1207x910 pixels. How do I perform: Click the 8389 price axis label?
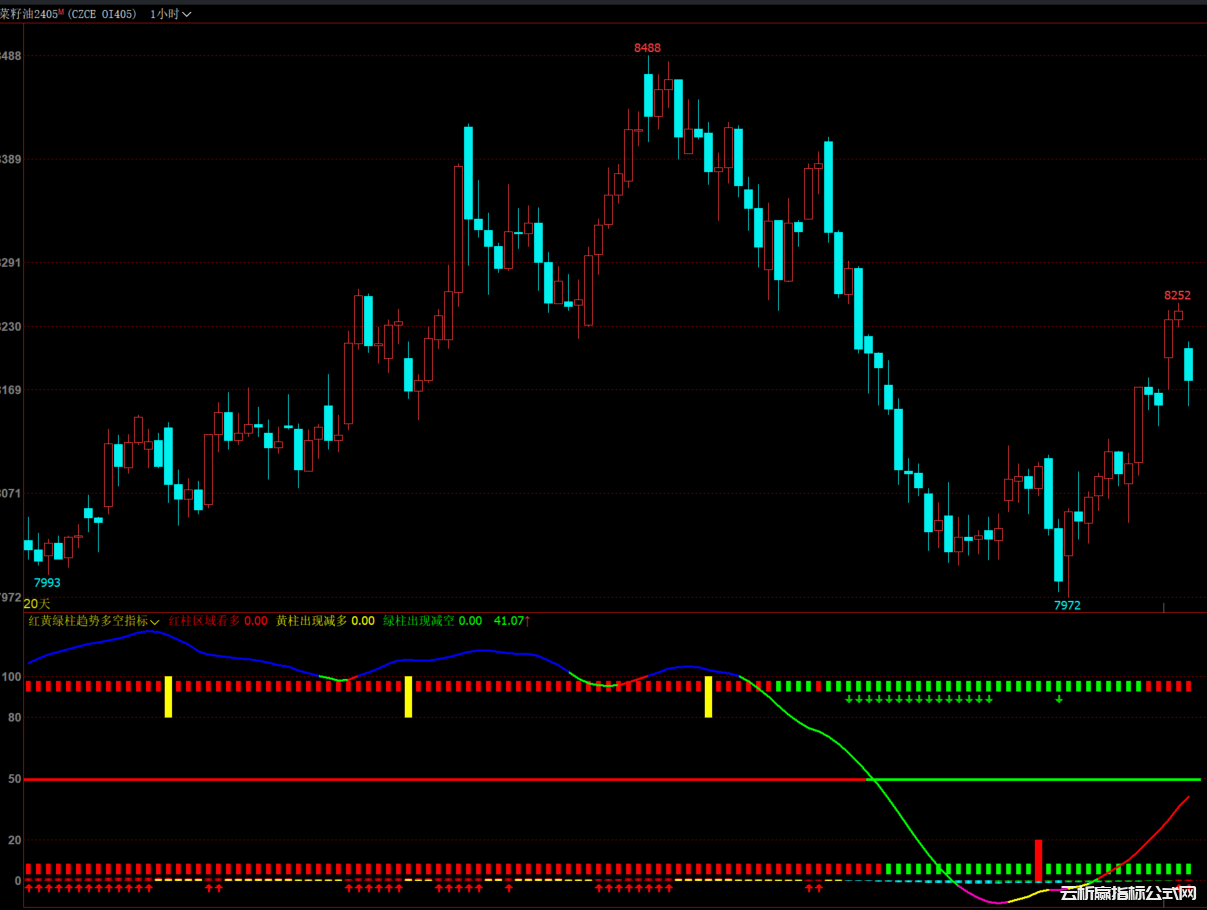pyautogui.click(x=11, y=159)
